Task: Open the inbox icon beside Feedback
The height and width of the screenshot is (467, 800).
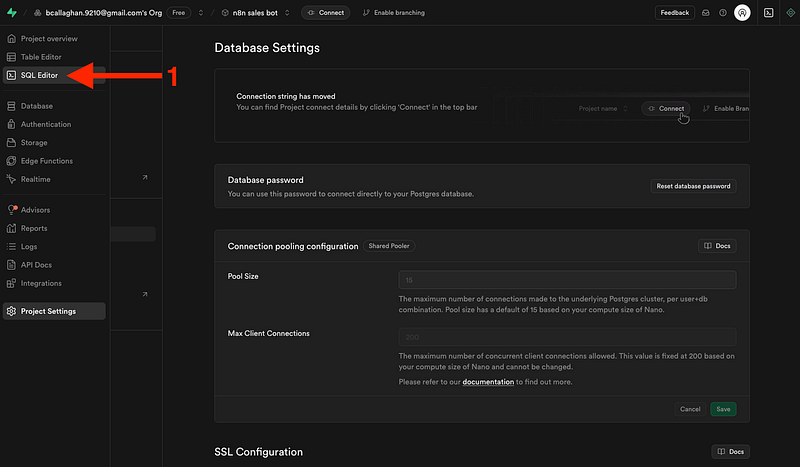Action: (705, 13)
